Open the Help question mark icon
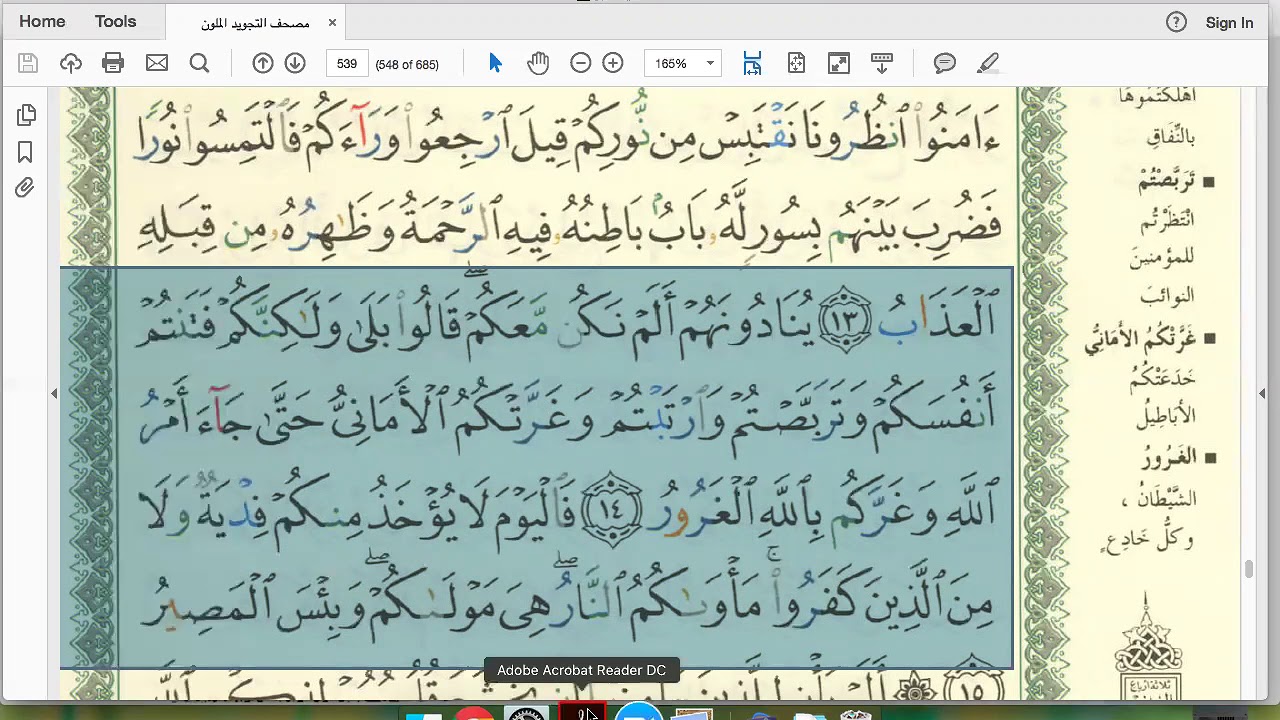 point(1176,22)
